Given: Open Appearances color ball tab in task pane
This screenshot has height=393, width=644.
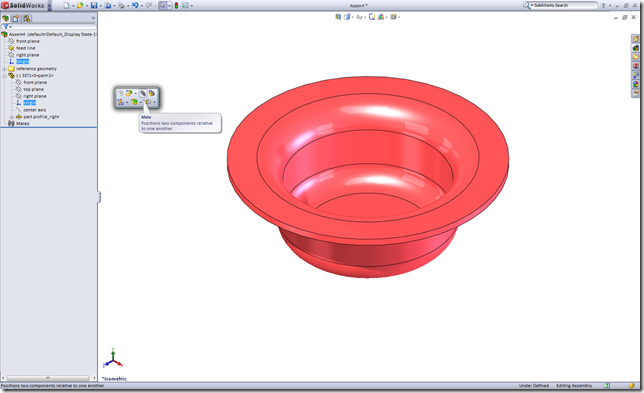Looking at the screenshot, I should pyautogui.click(x=635, y=84).
